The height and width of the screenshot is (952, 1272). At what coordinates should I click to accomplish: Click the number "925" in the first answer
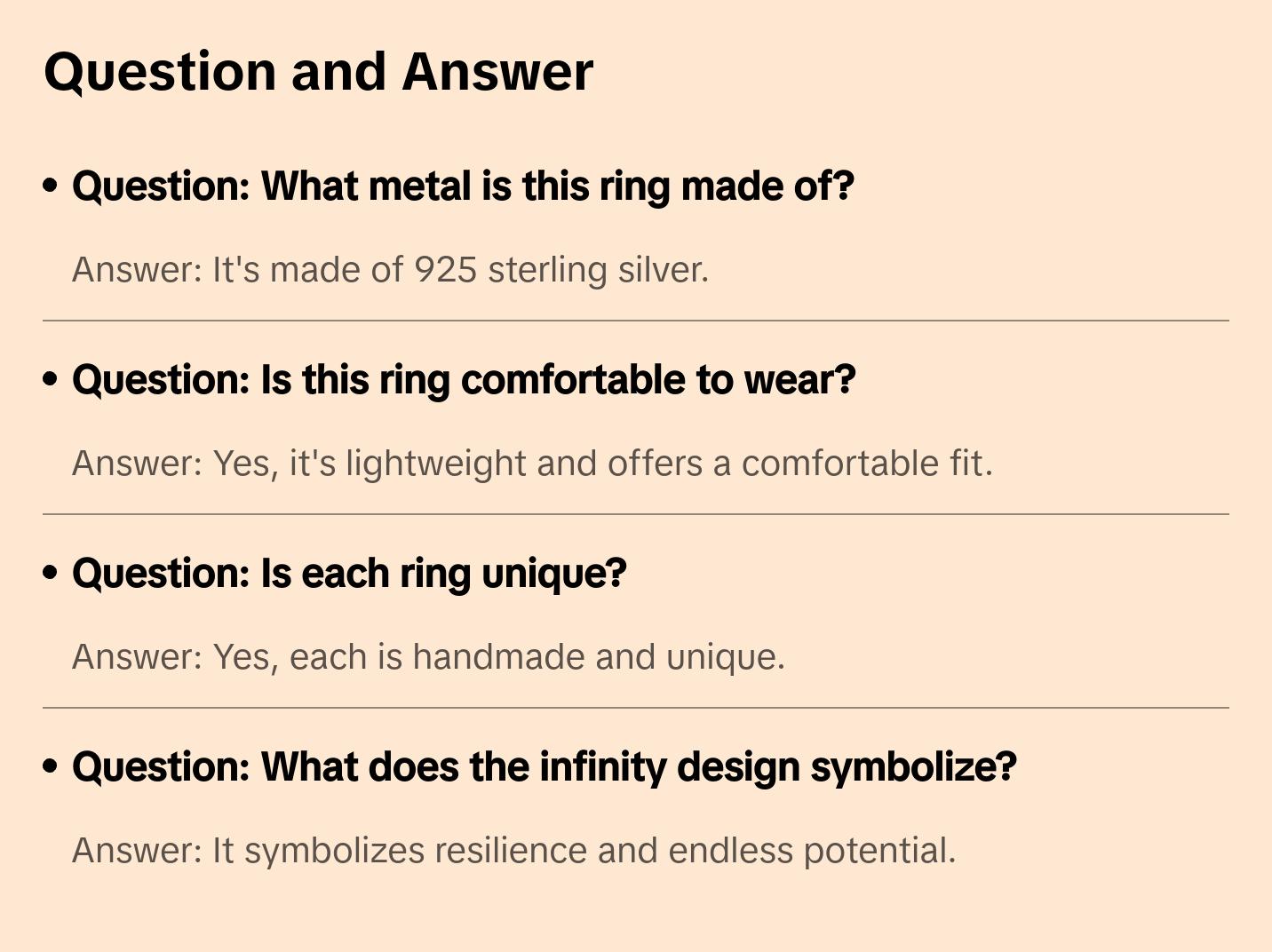click(446, 270)
